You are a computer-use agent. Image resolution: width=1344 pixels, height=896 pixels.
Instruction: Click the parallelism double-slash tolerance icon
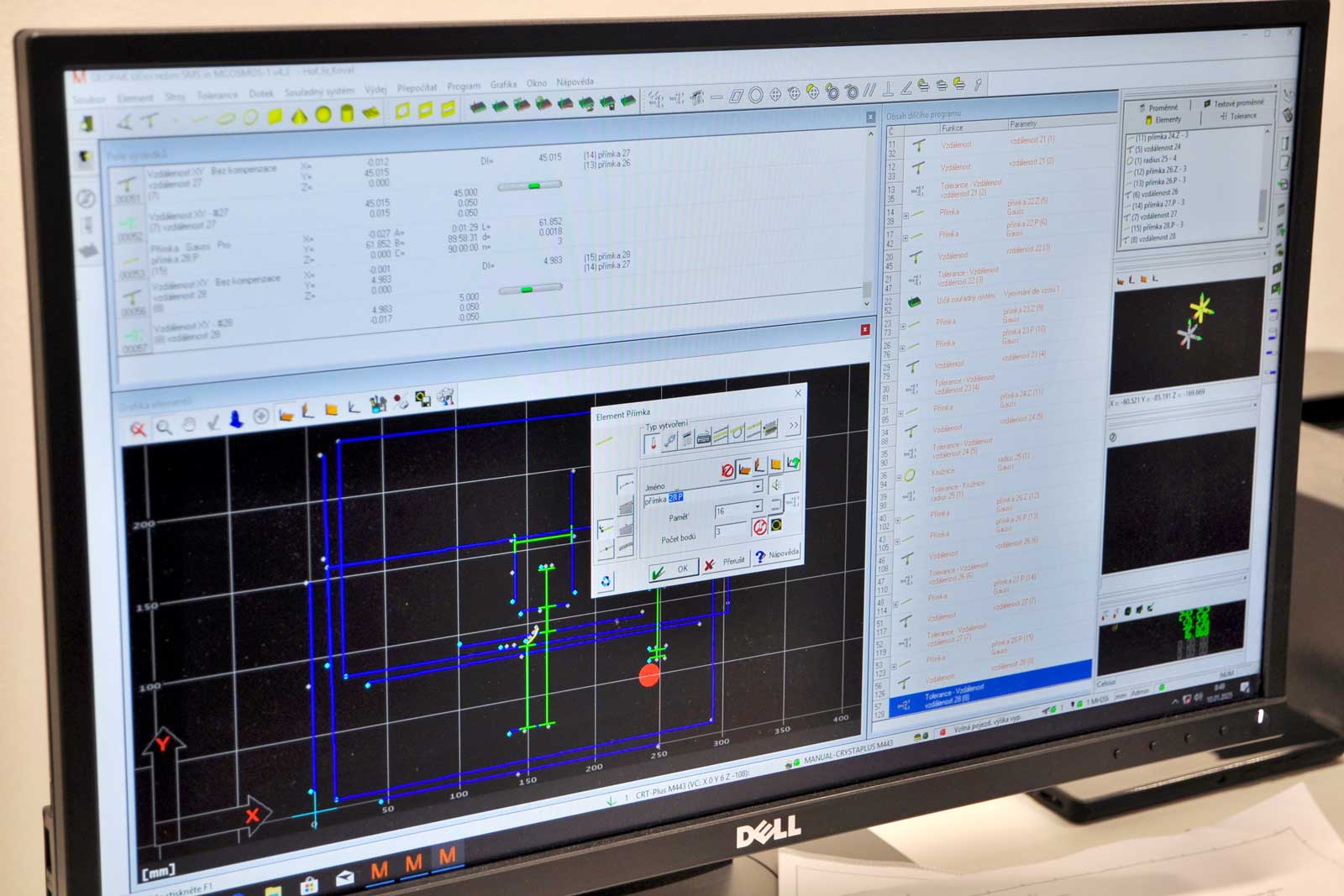[869, 90]
